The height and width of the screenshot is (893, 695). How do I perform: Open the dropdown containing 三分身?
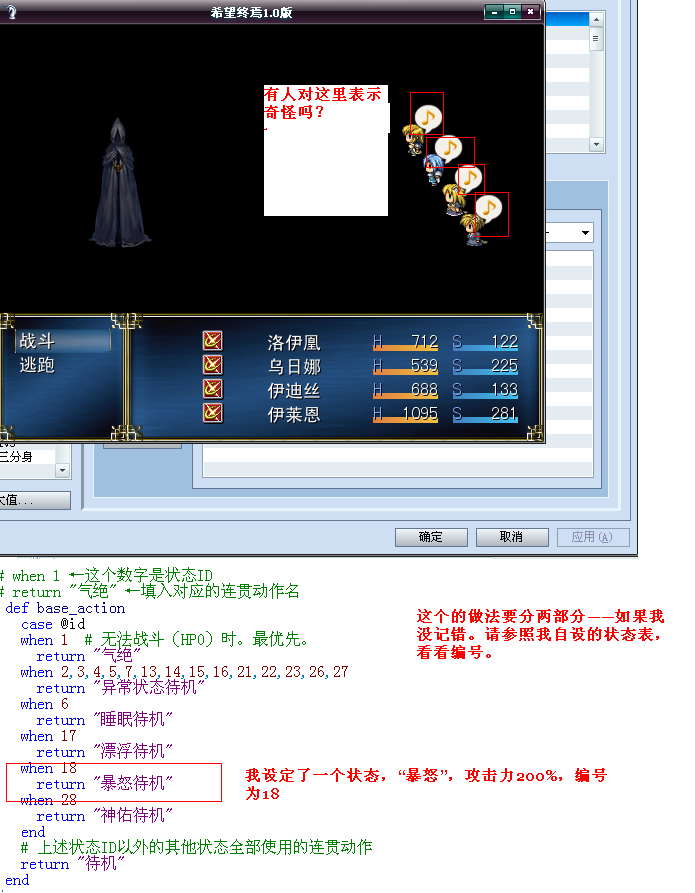tap(63, 470)
